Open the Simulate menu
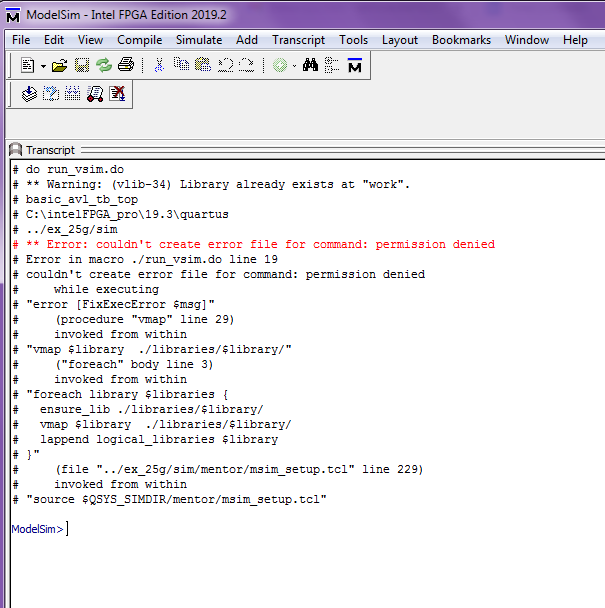605x608 pixels. (x=199, y=40)
